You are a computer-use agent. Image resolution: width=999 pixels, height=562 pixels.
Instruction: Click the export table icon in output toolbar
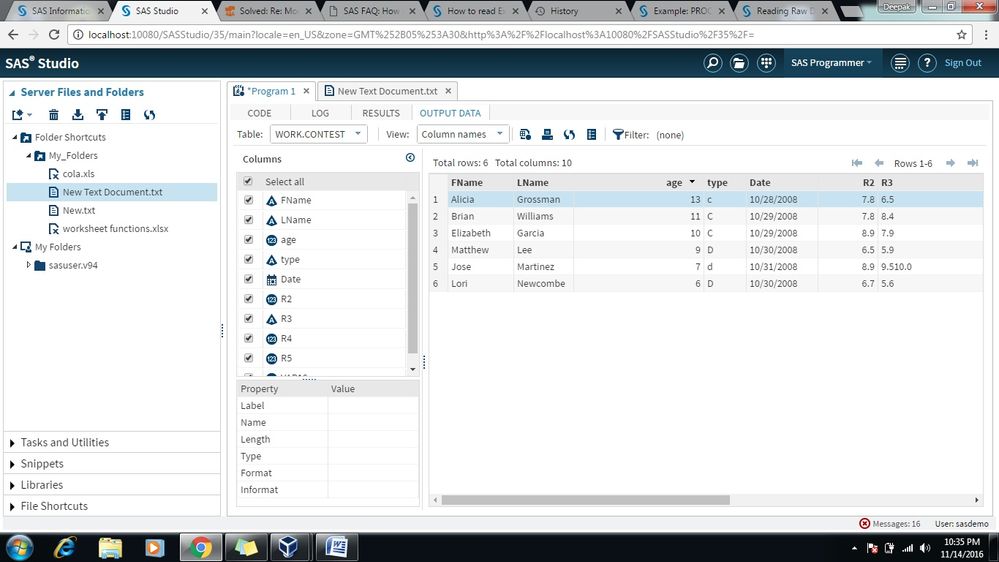point(547,134)
